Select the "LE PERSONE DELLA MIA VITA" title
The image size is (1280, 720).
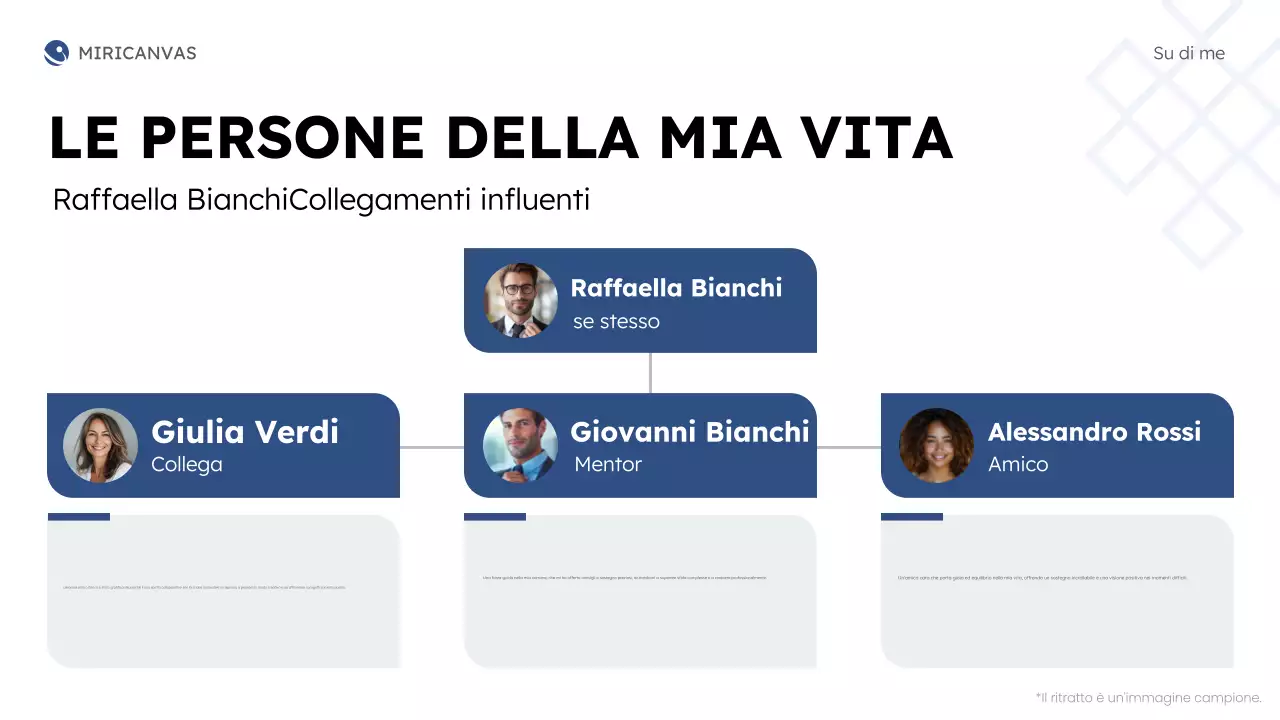click(x=500, y=138)
